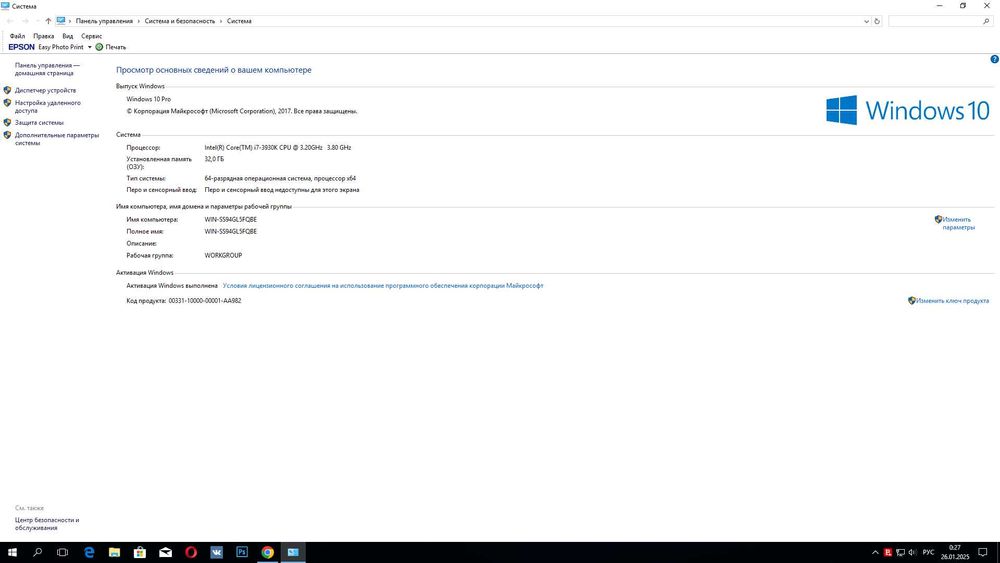Click Изменить ключ продукта link
Image resolution: width=1000 pixels, height=563 pixels.
(x=952, y=301)
